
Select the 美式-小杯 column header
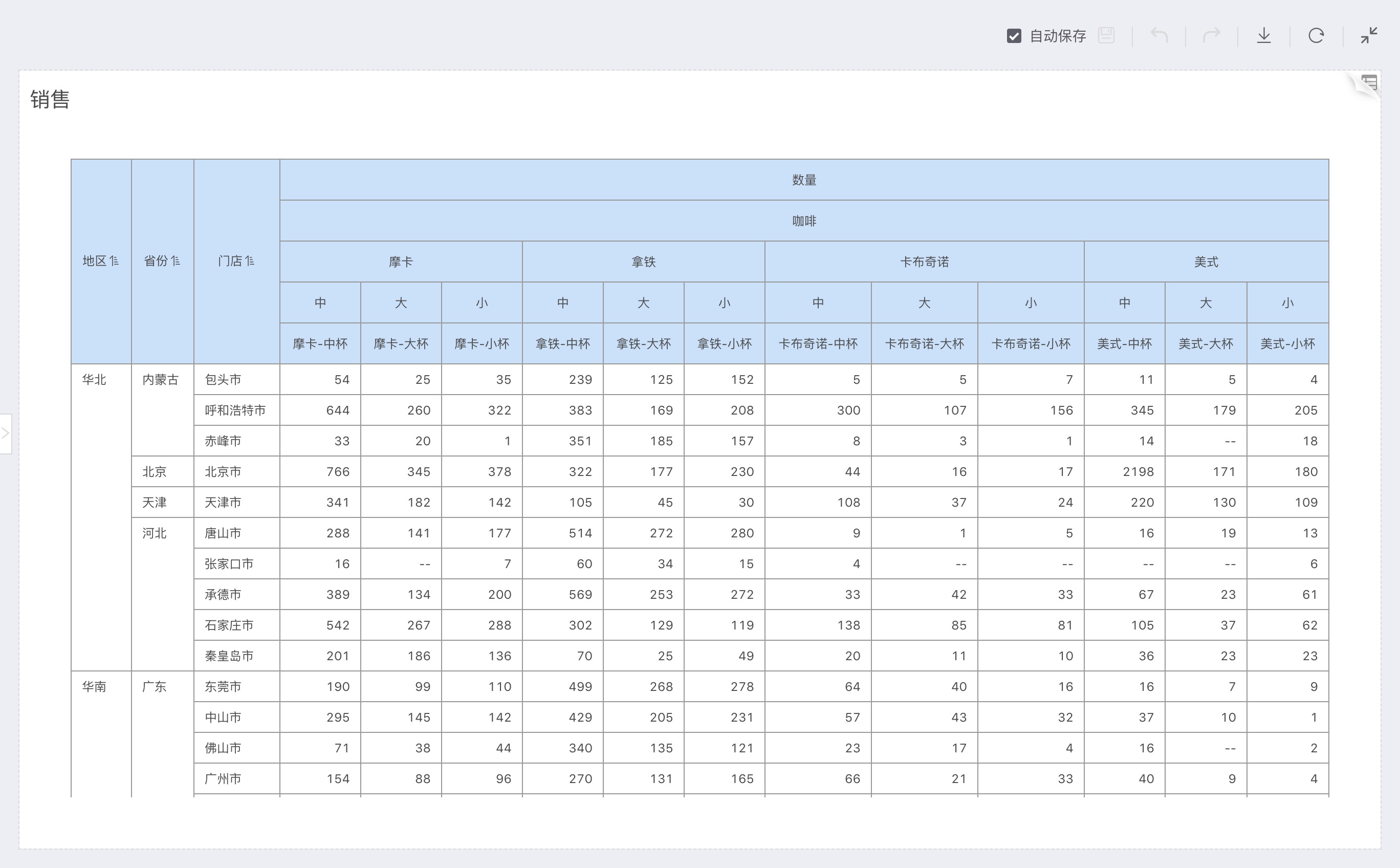pyautogui.click(x=1287, y=344)
